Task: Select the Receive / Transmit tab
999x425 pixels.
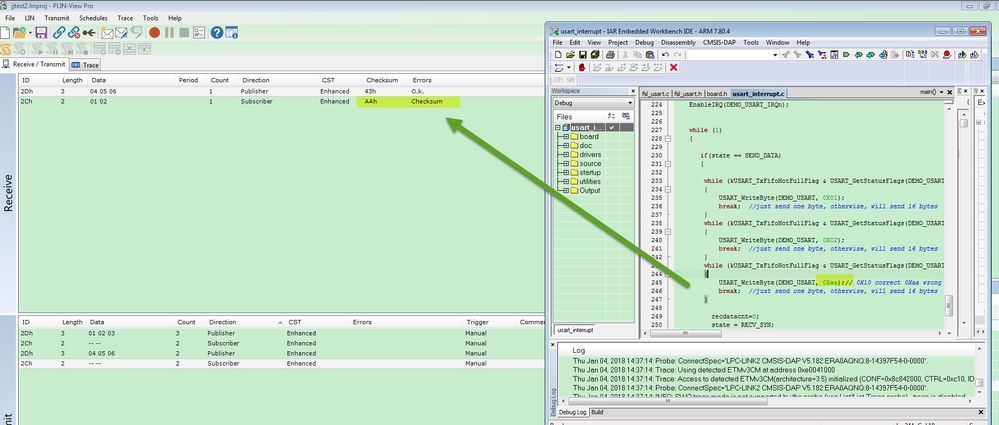Action: 34,64
